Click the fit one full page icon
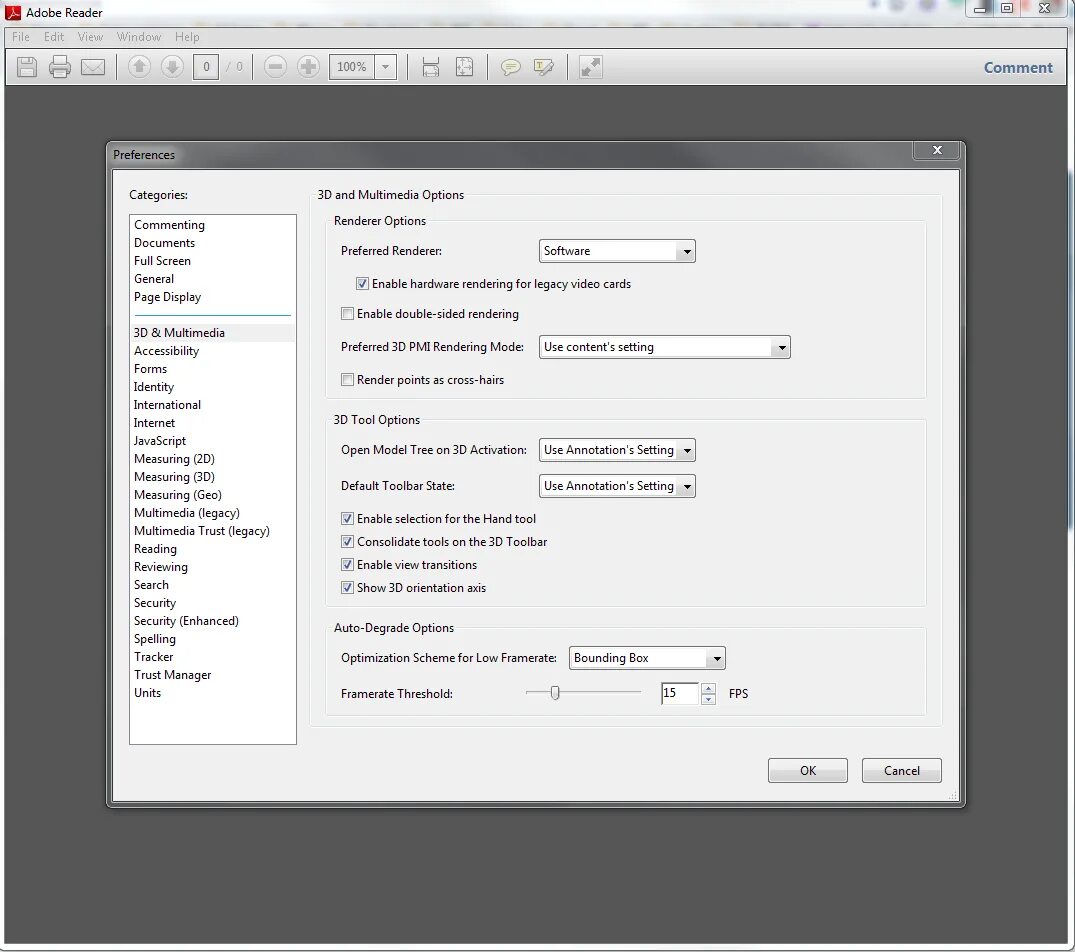Image resolution: width=1075 pixels, height=952 pixels. pos(464,67)
